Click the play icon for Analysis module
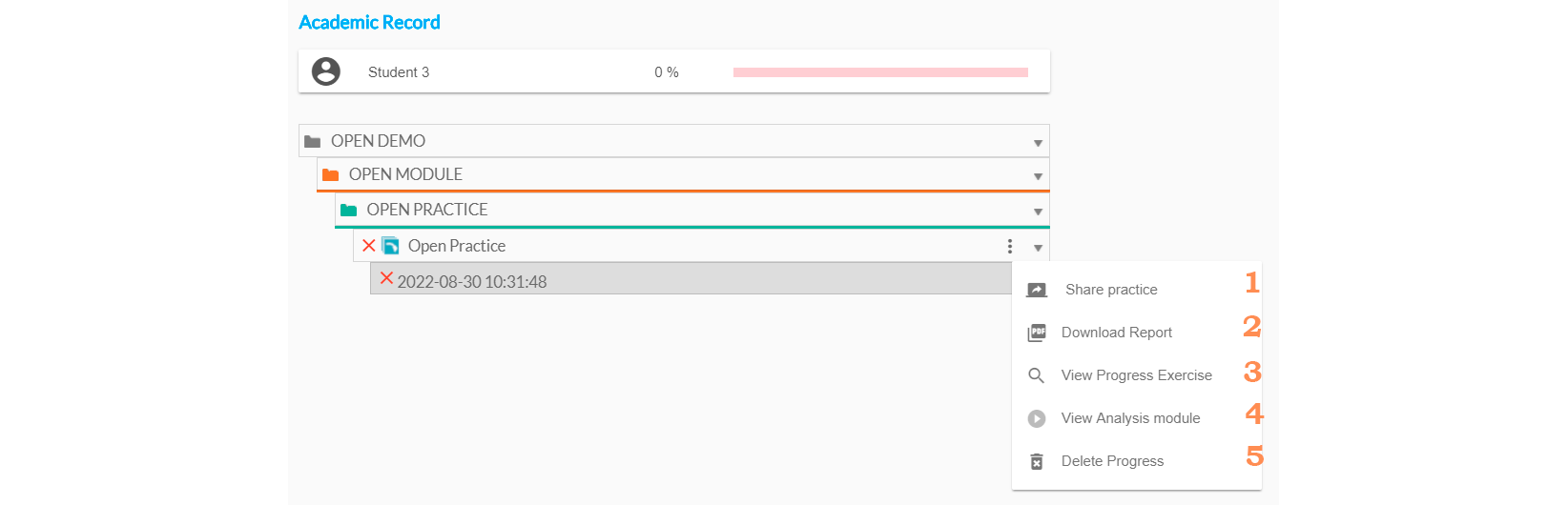Screen dimensions: 1568x505 (x=1037, y=418)
